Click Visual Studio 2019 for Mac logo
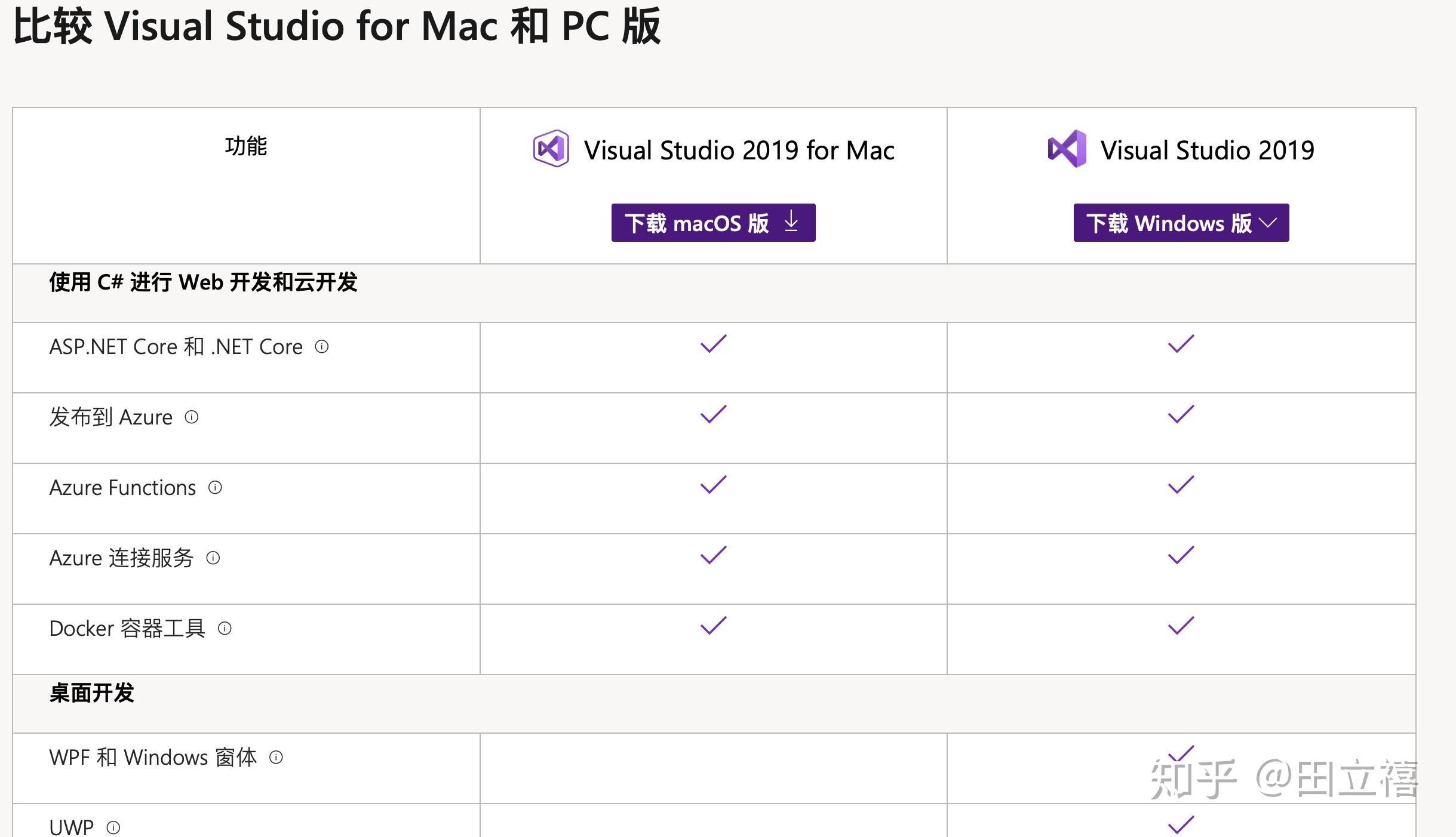1456x837 pixels. click(551, 149)
